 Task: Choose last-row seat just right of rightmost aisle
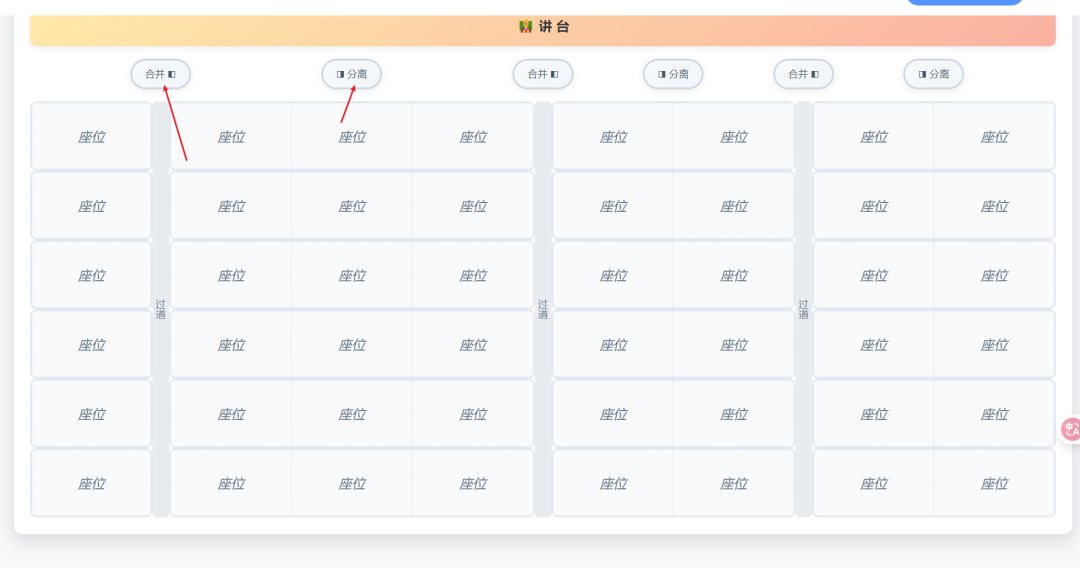873,484
